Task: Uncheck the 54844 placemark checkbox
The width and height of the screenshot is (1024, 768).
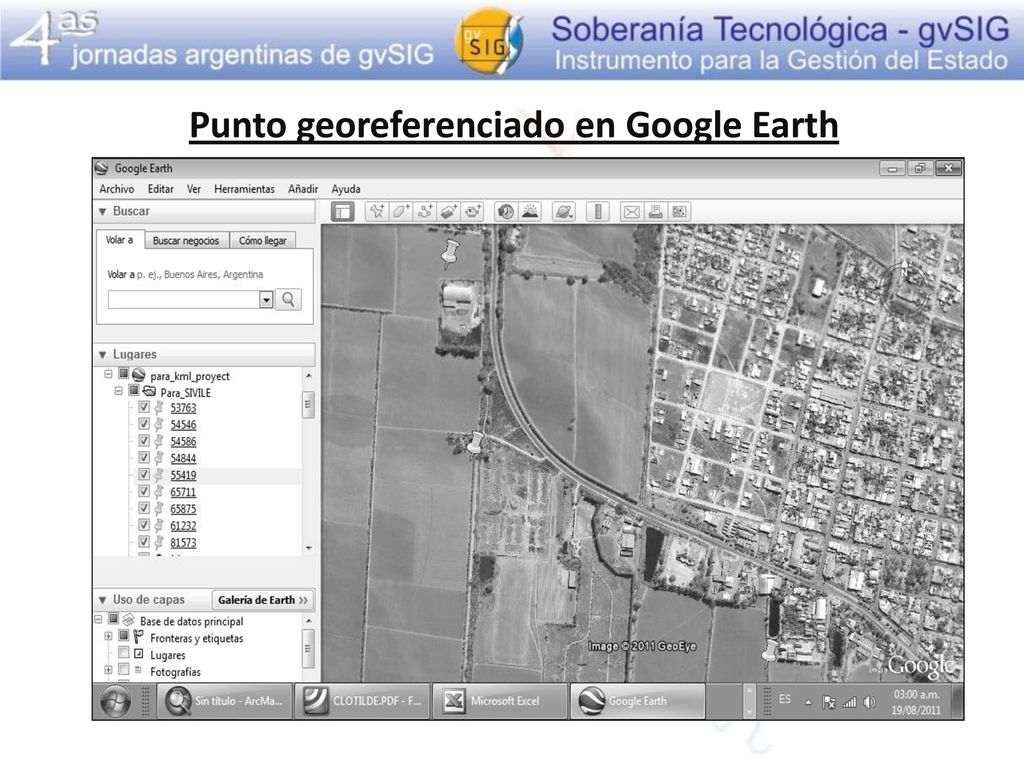Action: pyautogui.click(x=144, y=458)
